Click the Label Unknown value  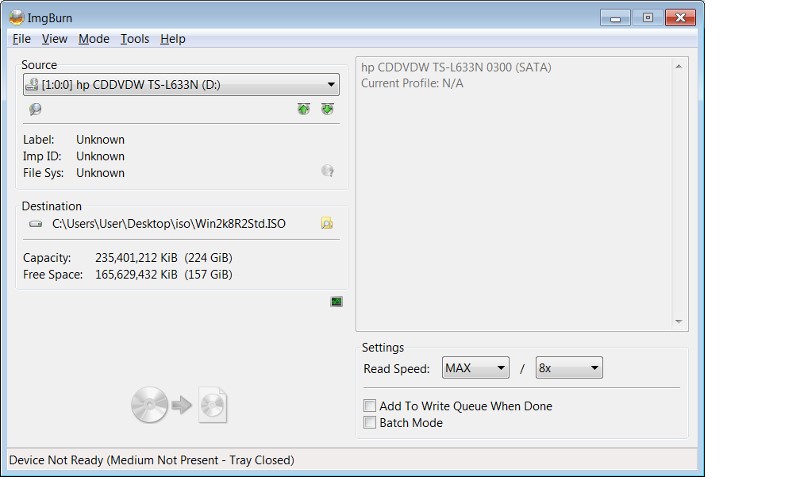101,140
